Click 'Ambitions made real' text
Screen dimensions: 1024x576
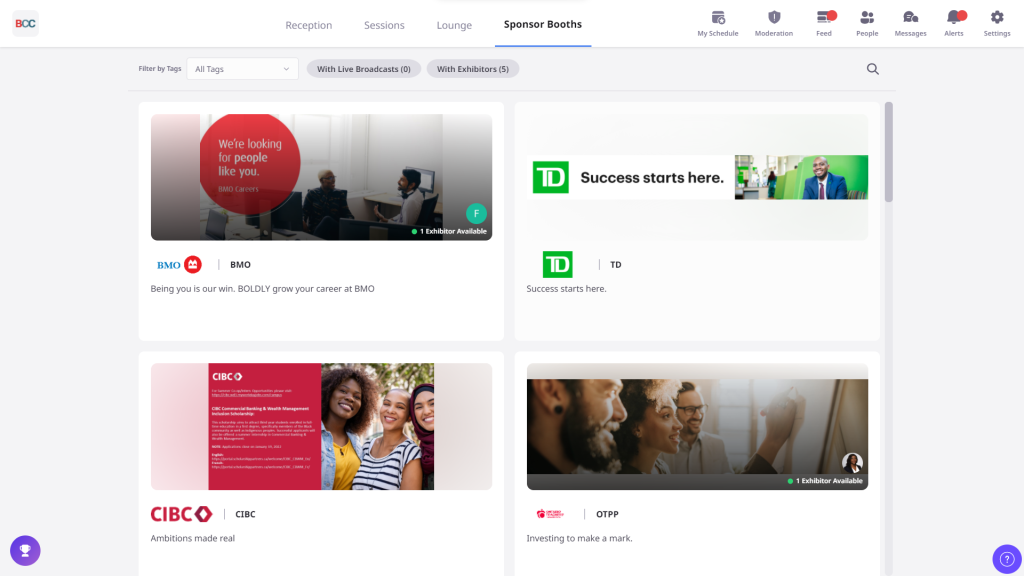(193, 538)
